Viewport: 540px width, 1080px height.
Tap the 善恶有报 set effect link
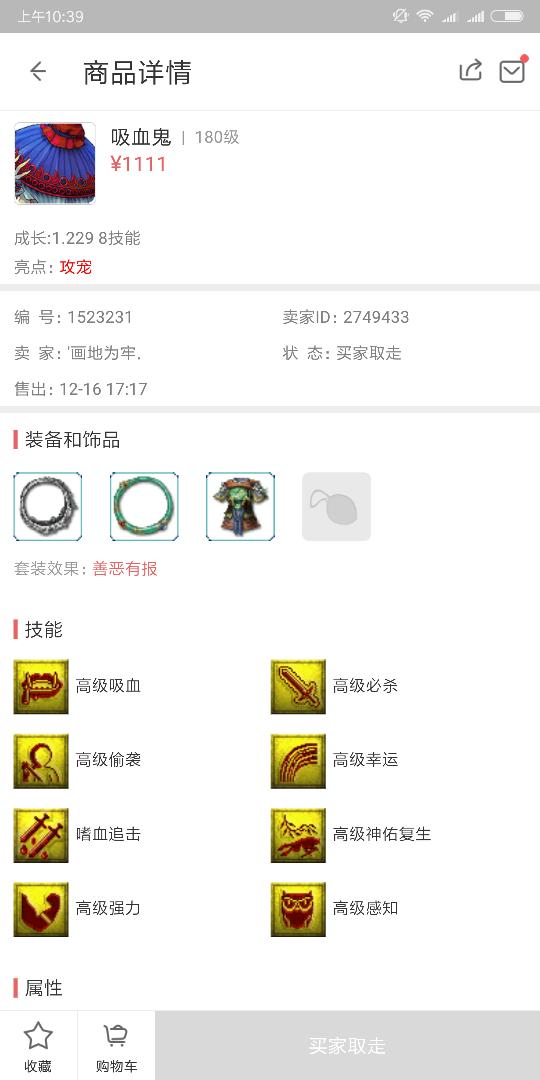pyautogui.click(x=125, y=569)
